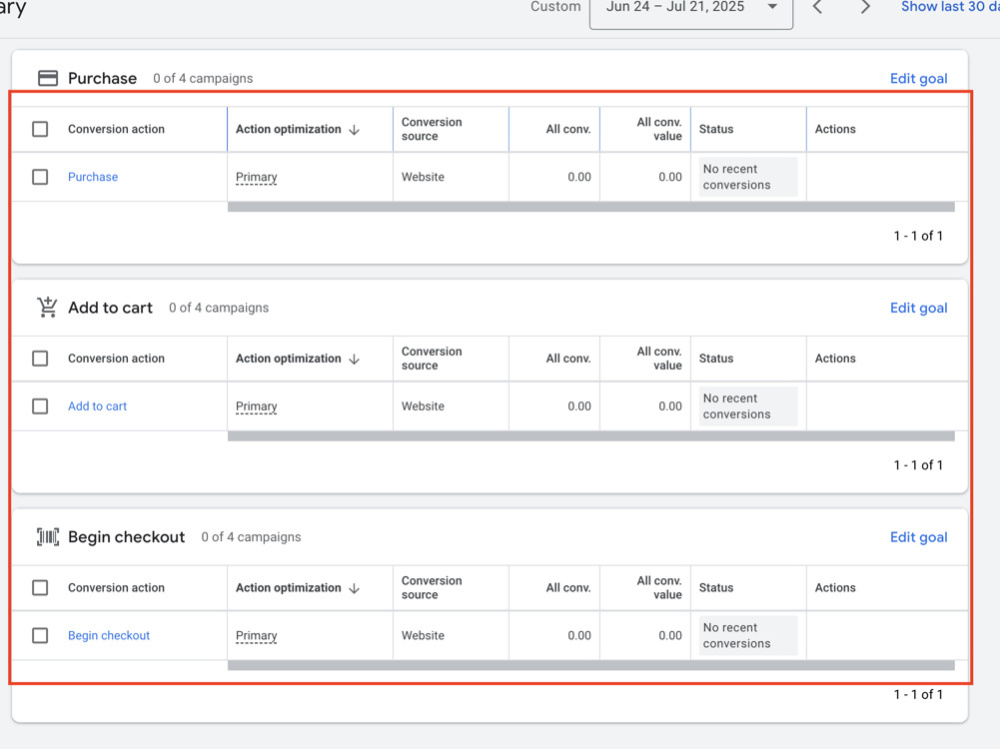The width and height of the screenshot is (1000, 749).
Task: Click horizontal scrollbar under Purchase table
Action: [x=591, y=207]
